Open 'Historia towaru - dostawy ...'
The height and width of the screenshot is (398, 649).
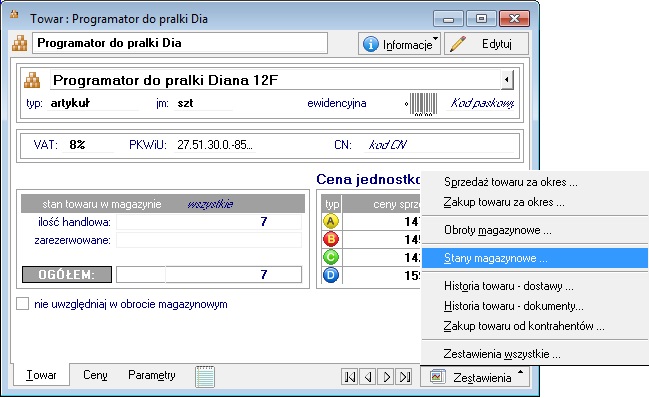535,286
